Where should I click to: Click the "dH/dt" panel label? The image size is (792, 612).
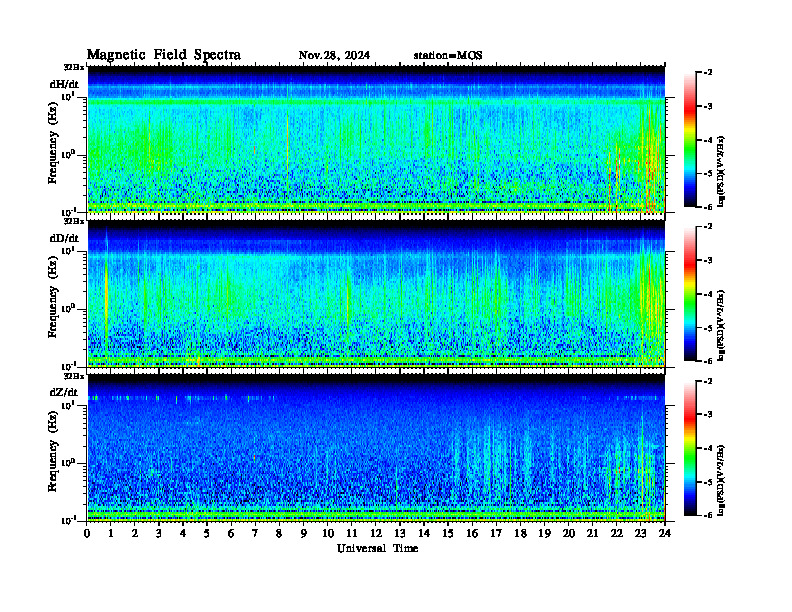point(64,84)
